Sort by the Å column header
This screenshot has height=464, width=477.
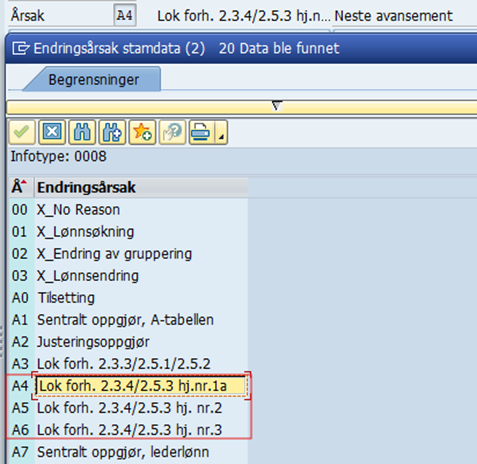pyautogui.click(x=21, y=187)
